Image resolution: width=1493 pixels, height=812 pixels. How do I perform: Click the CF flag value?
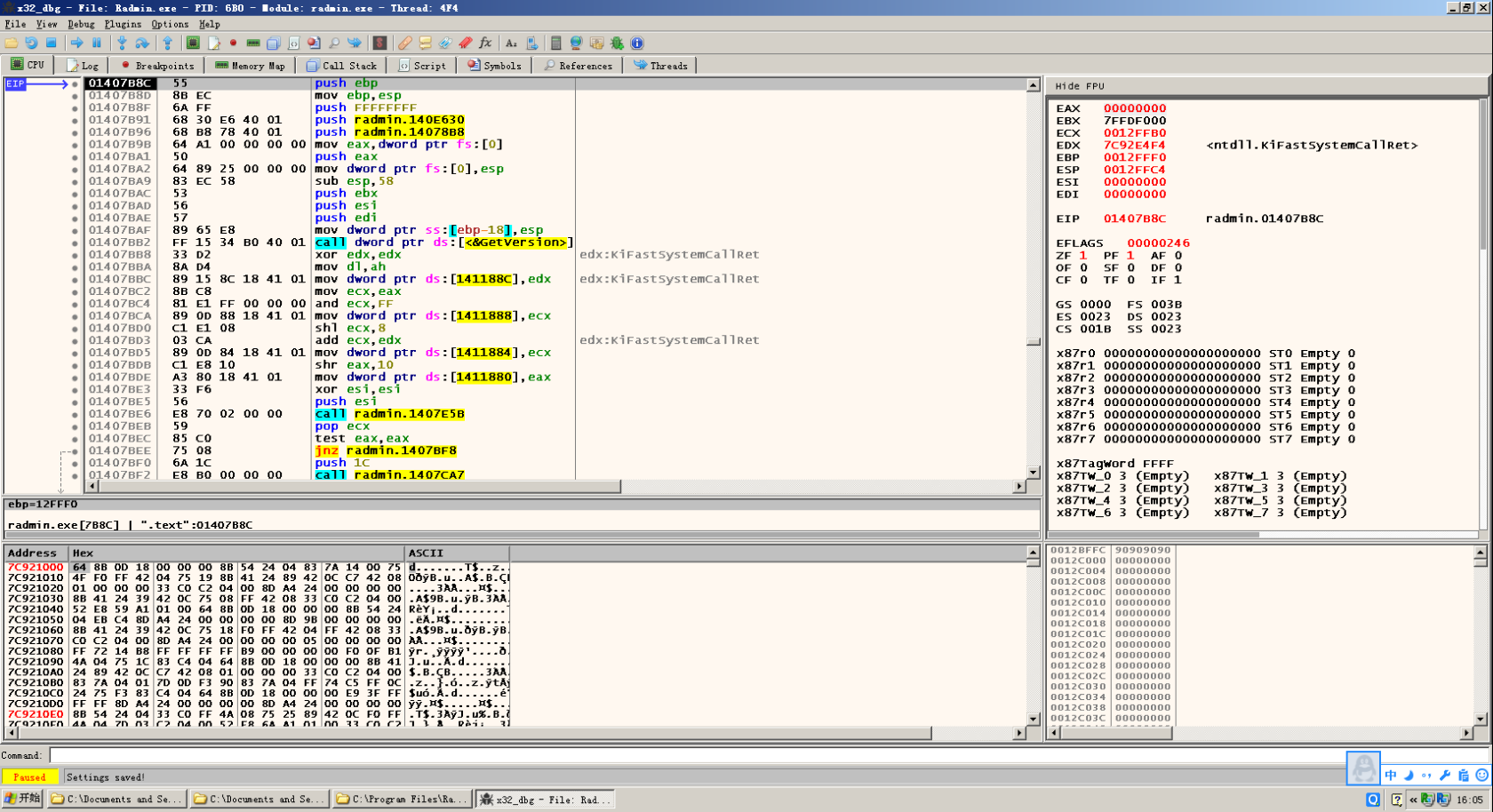pos(1083,280)
